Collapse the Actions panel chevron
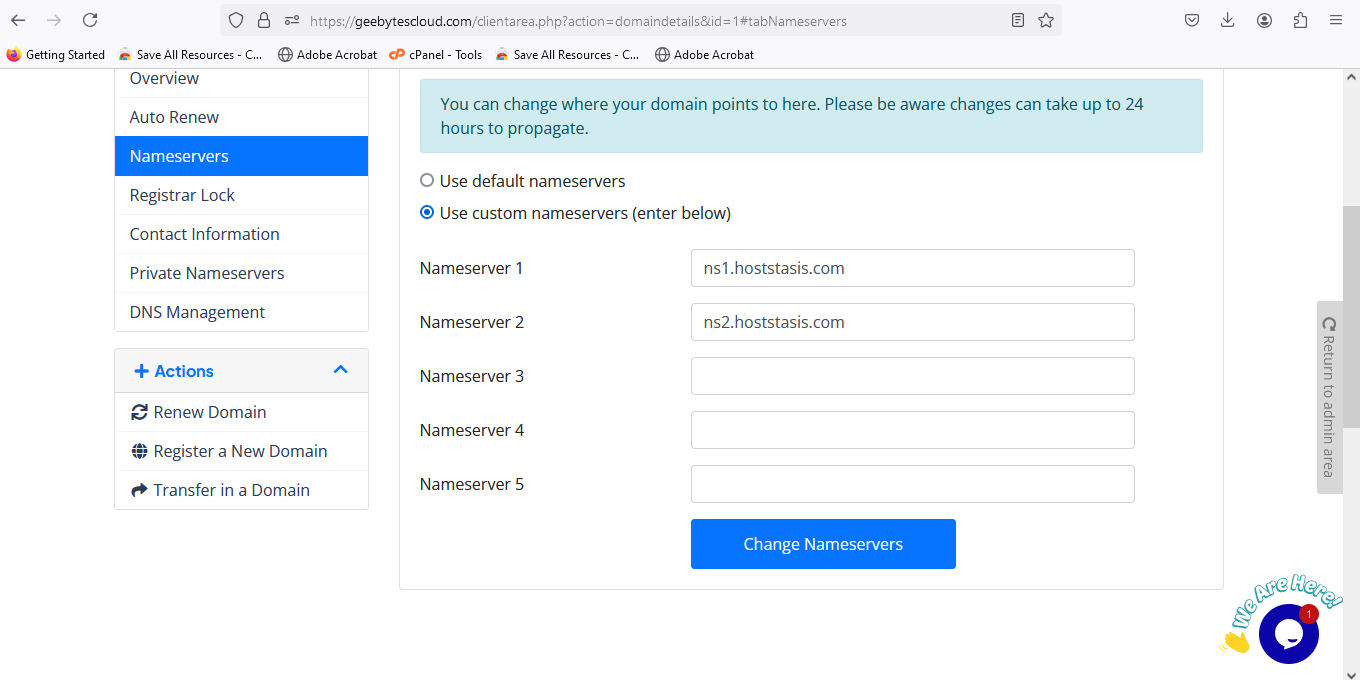Image resolution: width=1360 pixels, height=680 pixels. pyautogui.click(x=340, y=370)
